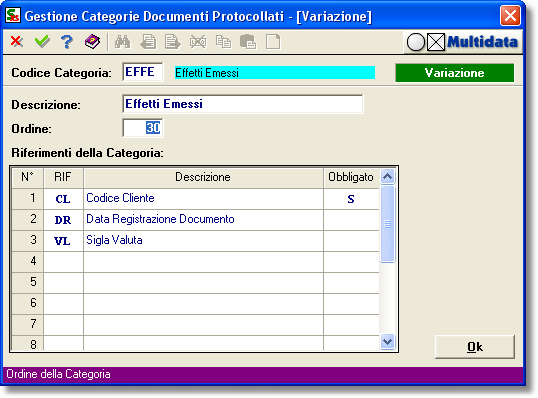Viewport: 538px width, 398px height.
Task: Click the binoculars search icon
Action: pyautogui.click(x=122, y=42)
